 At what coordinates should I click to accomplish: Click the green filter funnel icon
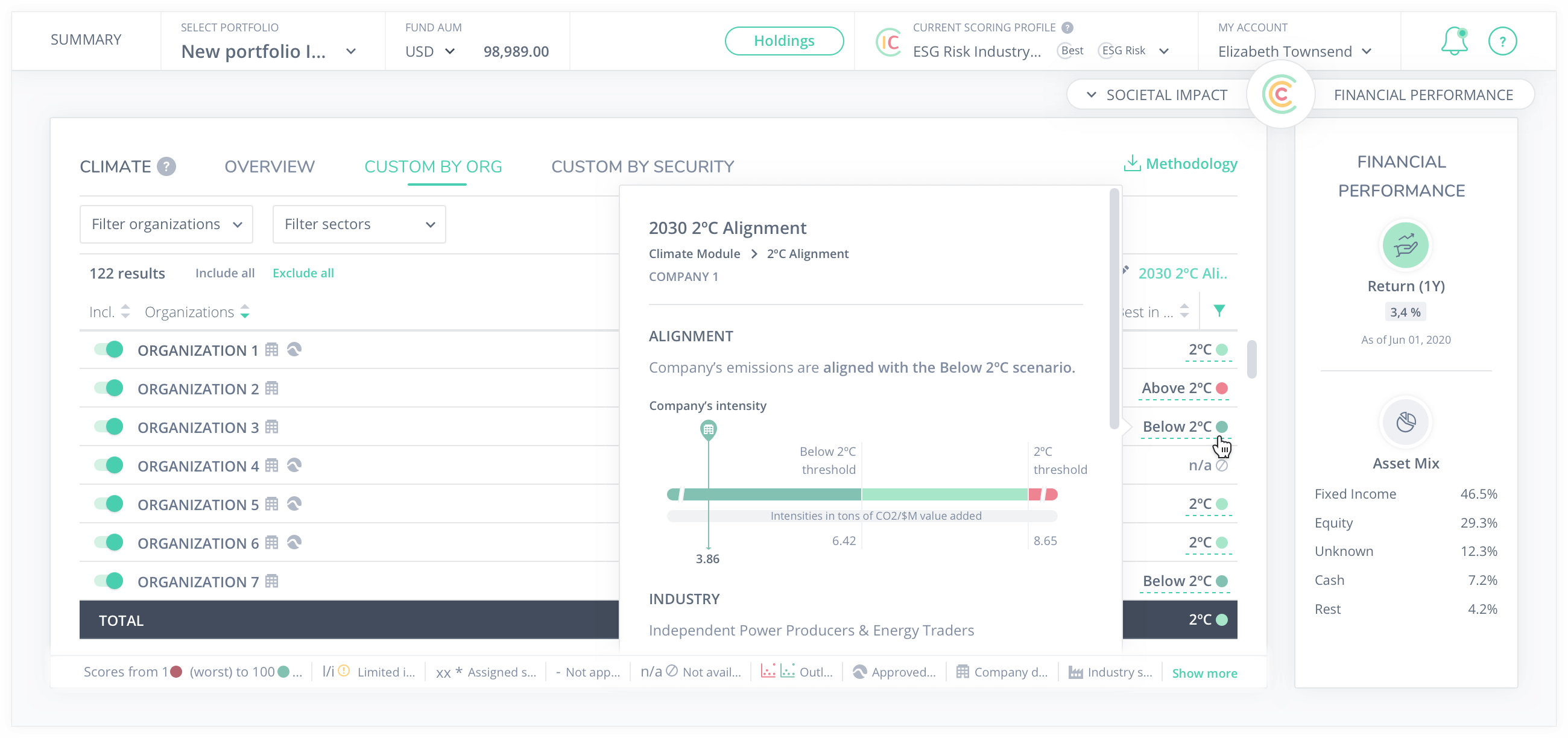(x=1219, y=311)
